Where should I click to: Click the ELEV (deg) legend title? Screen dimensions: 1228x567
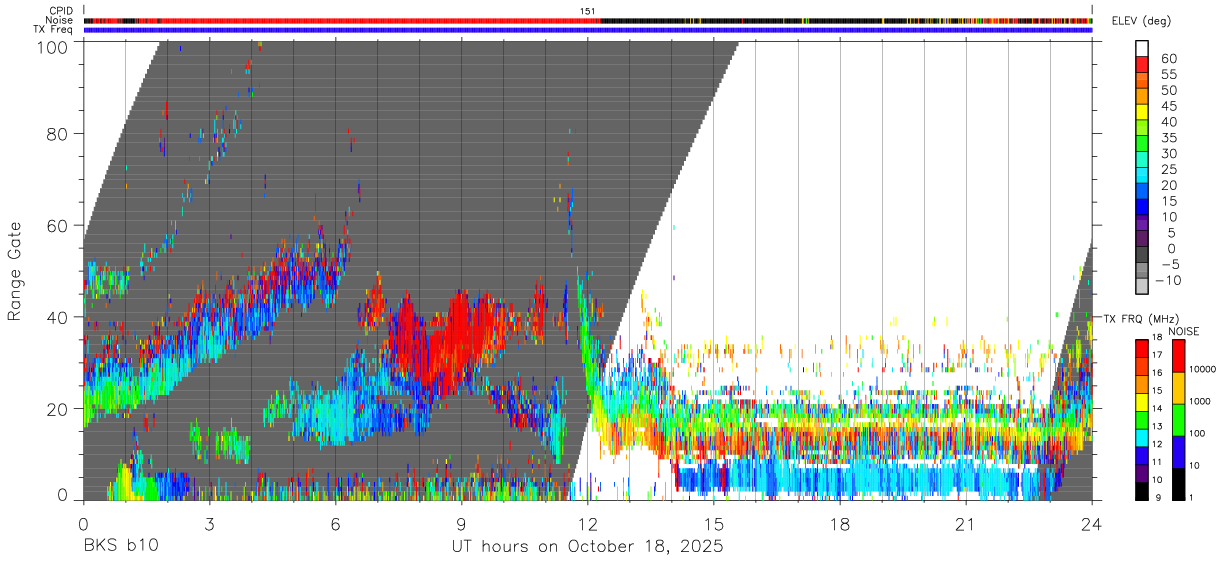click(x=1142, y=21)
